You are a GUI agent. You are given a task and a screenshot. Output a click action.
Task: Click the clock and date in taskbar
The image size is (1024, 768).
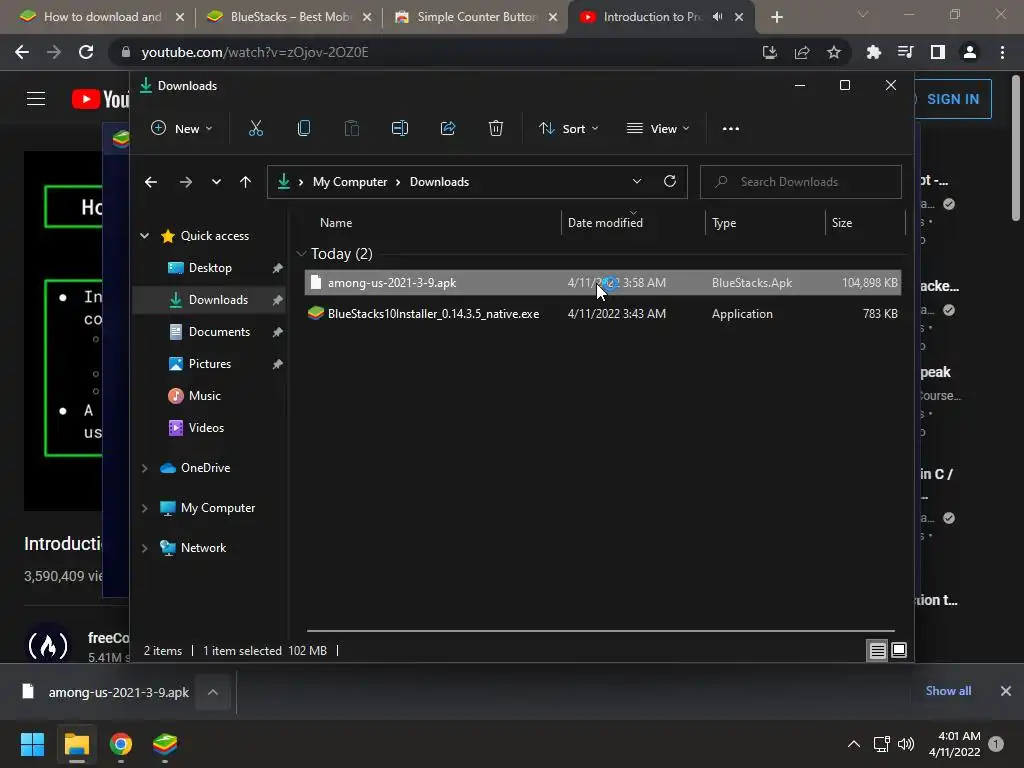(954, 744)
